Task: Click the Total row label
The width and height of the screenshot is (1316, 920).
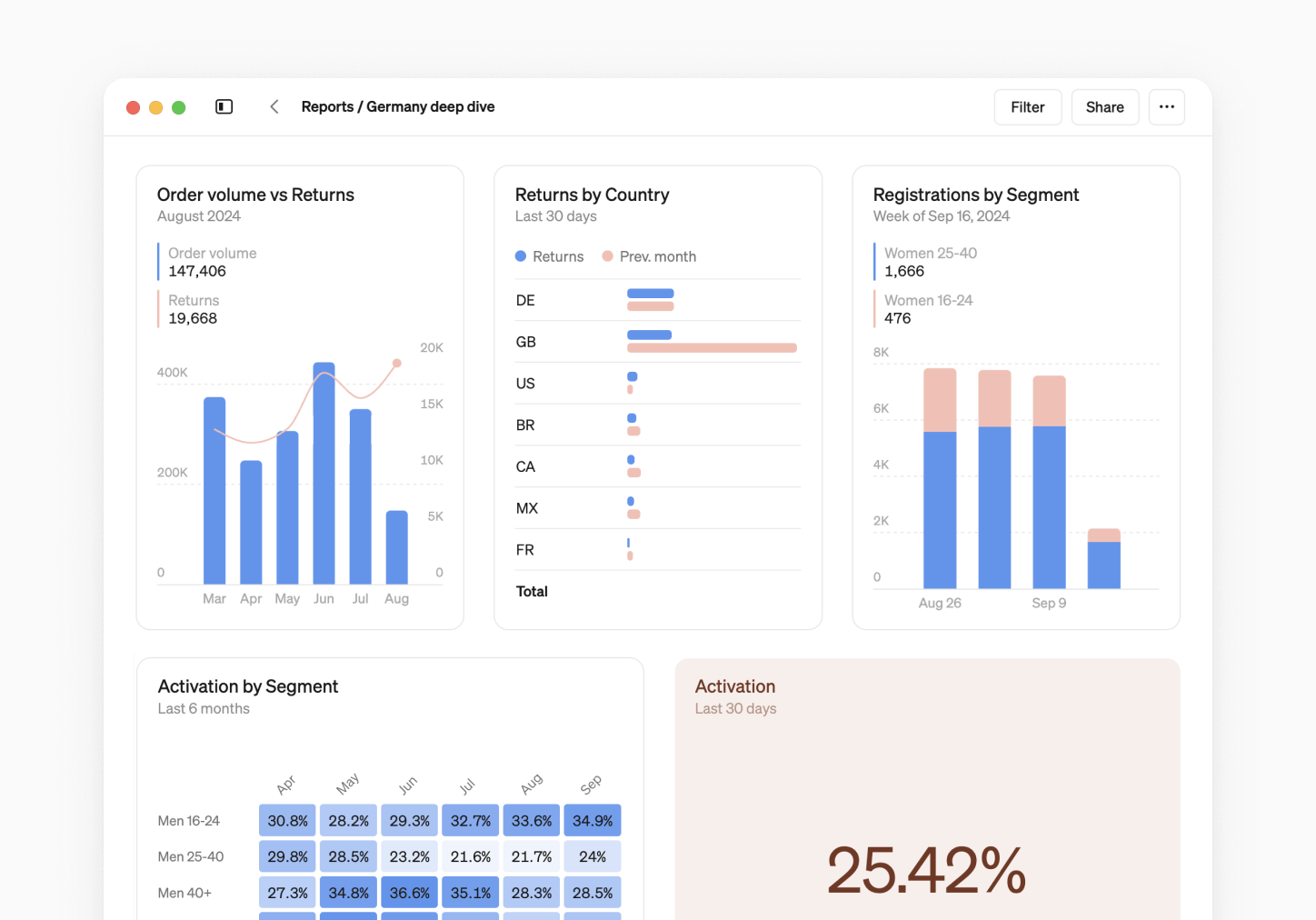Action: click(x=532, y=592)
